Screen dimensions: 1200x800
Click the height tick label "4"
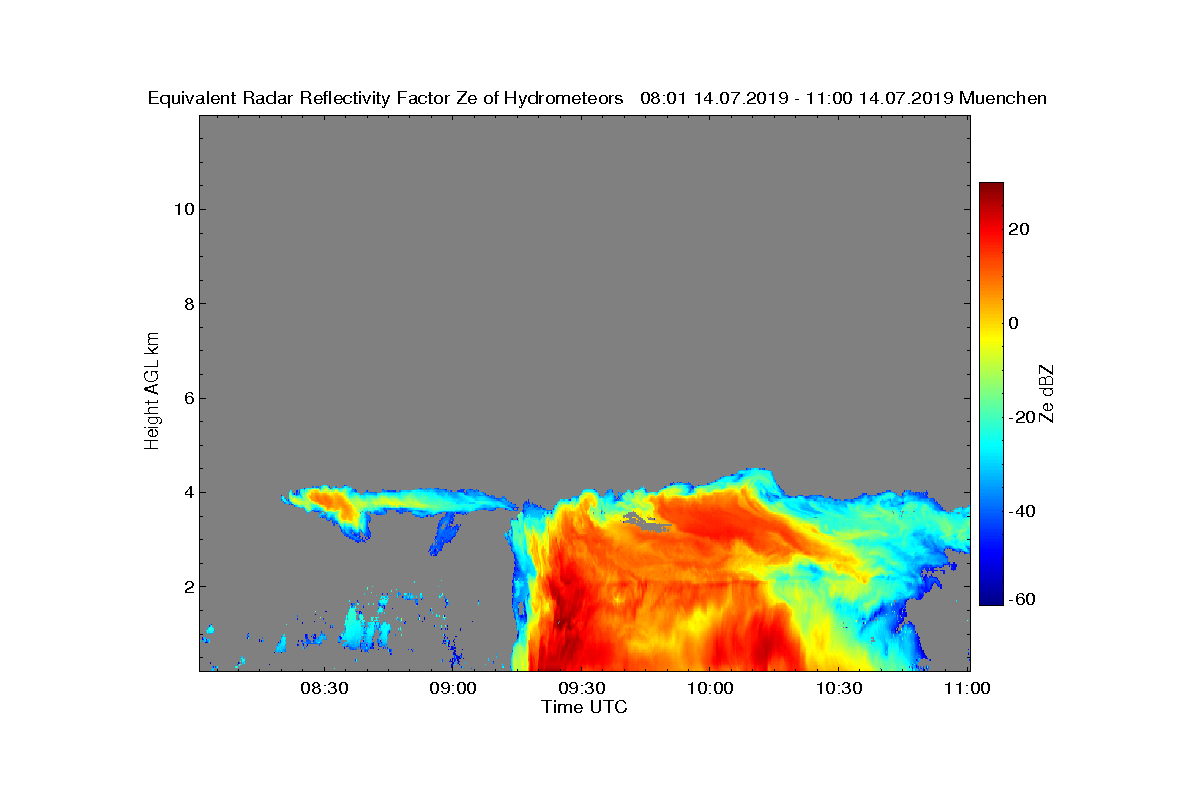[187, 492]
